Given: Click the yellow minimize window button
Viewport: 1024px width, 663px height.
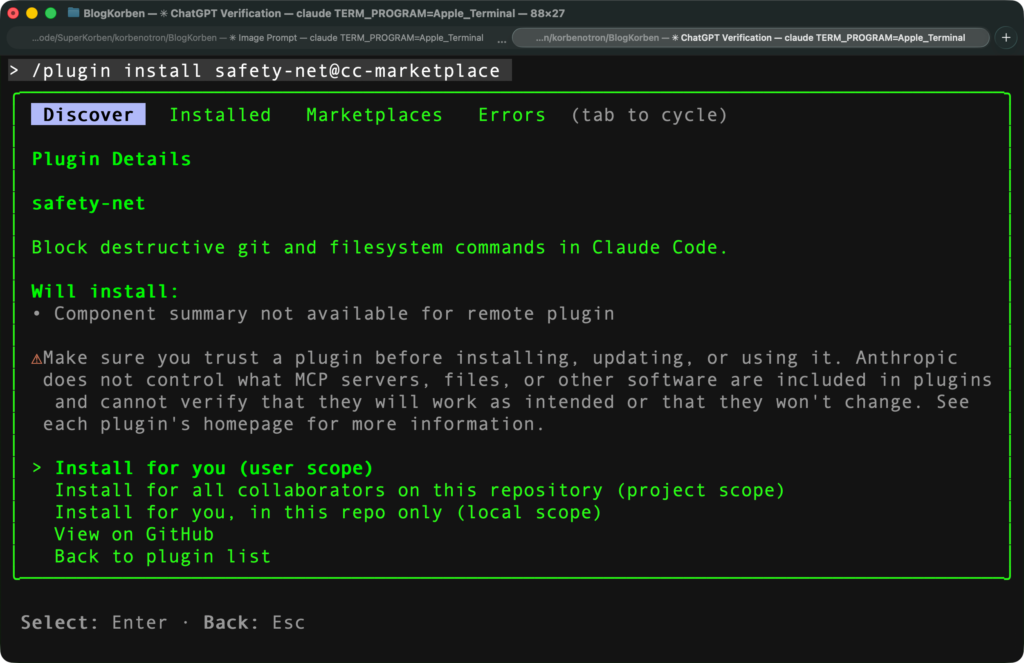Looking at the screenshot, I should coord(31,13).
